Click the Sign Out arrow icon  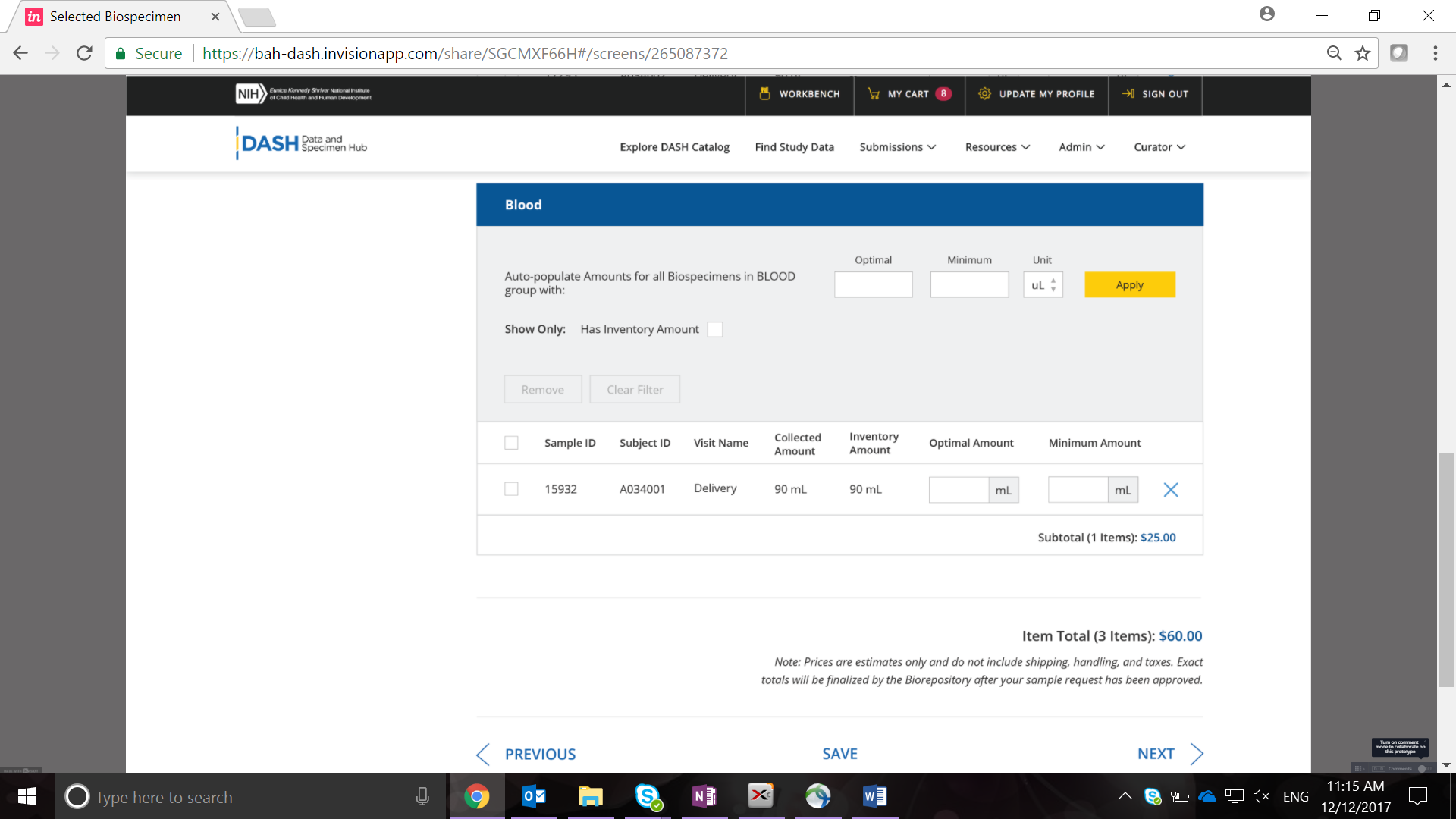tap(1128, 93)
